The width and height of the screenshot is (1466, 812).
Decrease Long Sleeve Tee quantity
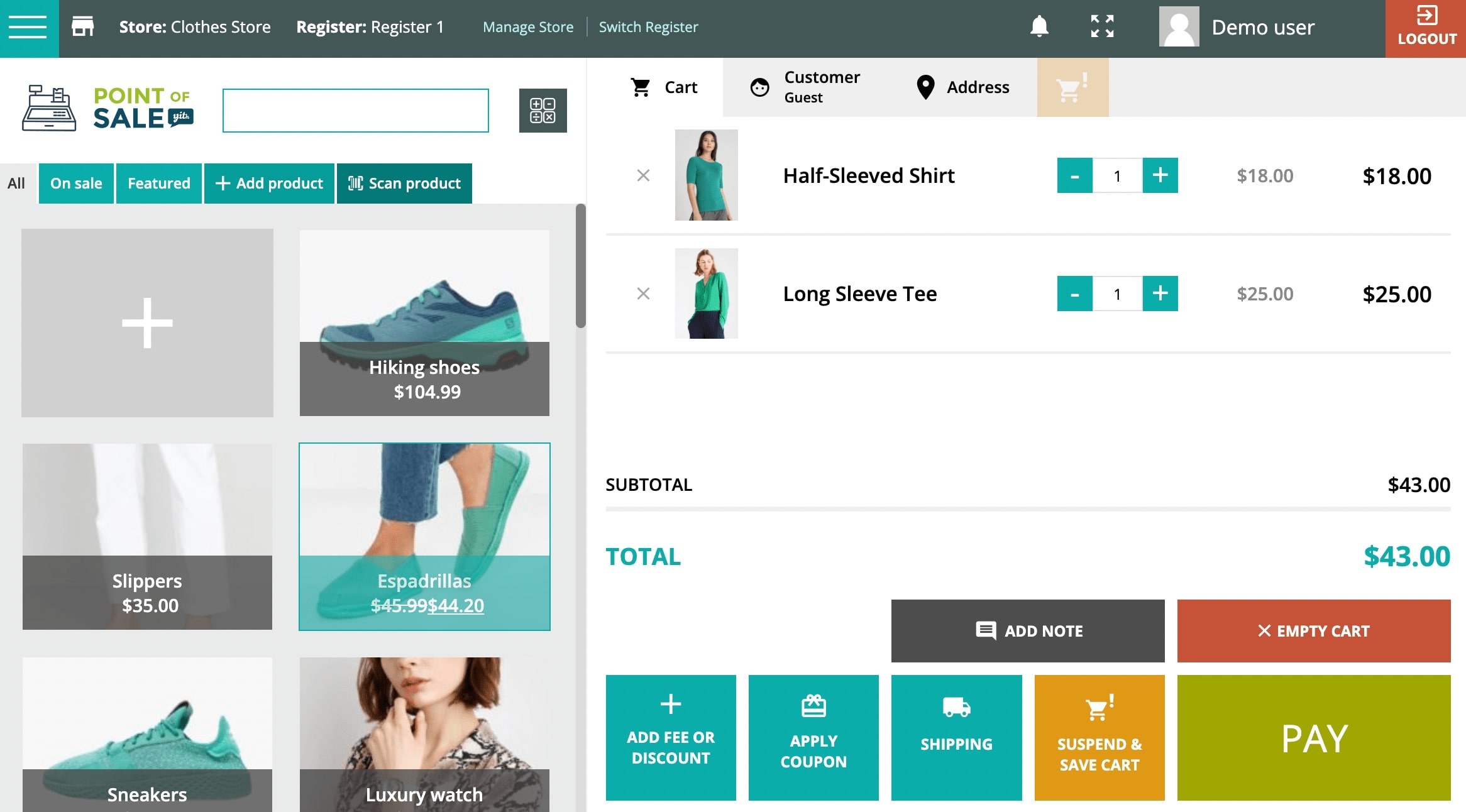(x=1074, y=294)
